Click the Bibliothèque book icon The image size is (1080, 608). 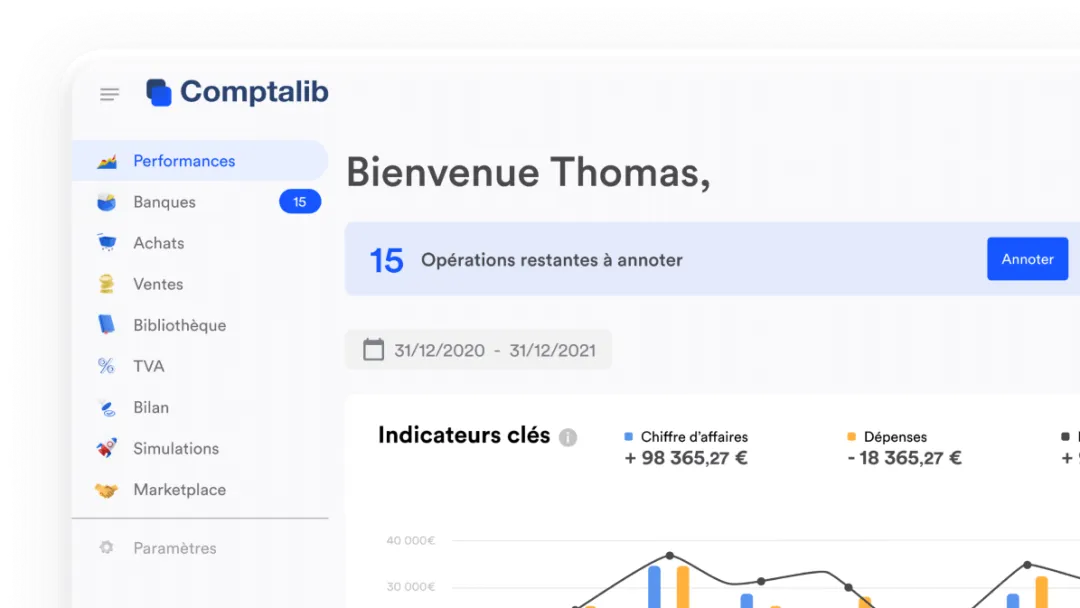pos(106,324)
